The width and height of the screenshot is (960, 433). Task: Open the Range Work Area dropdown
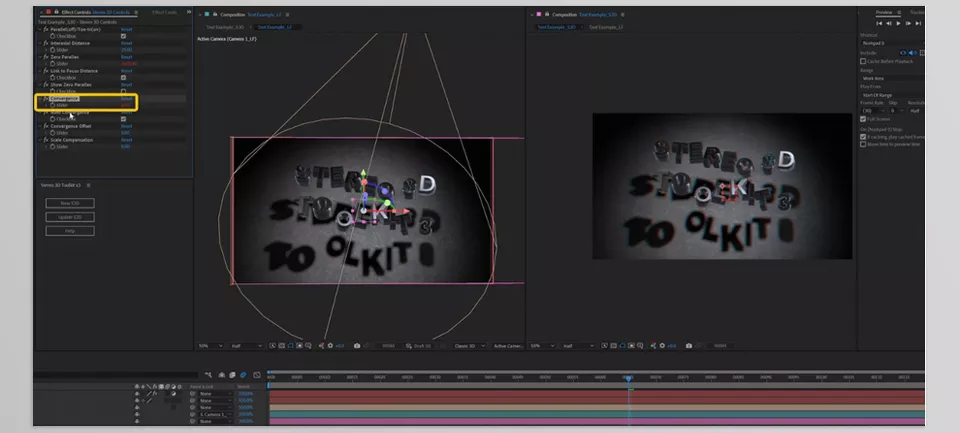click(893, 78)
